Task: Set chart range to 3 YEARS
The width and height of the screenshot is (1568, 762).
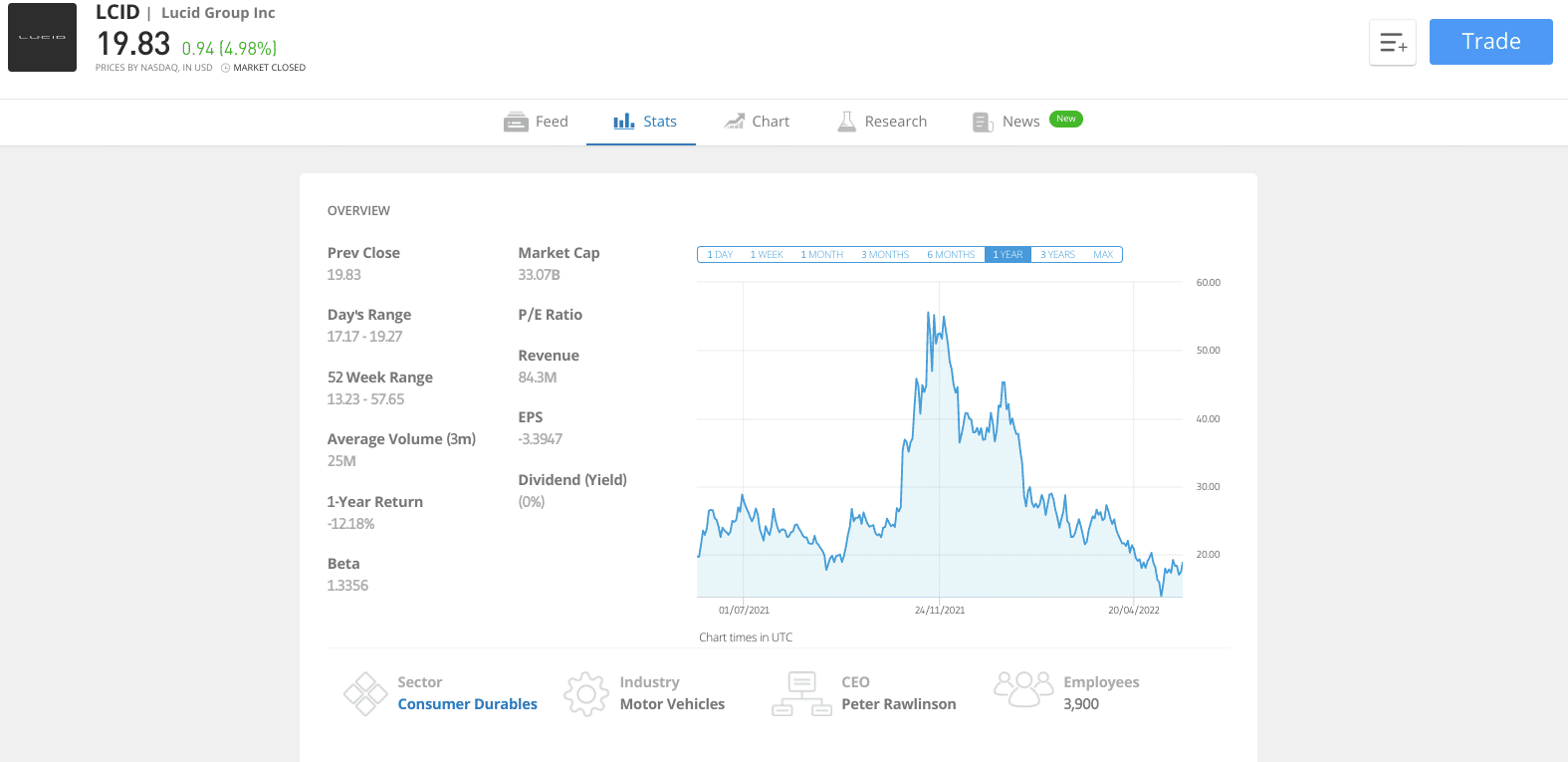Action: tap(1057, 255)
